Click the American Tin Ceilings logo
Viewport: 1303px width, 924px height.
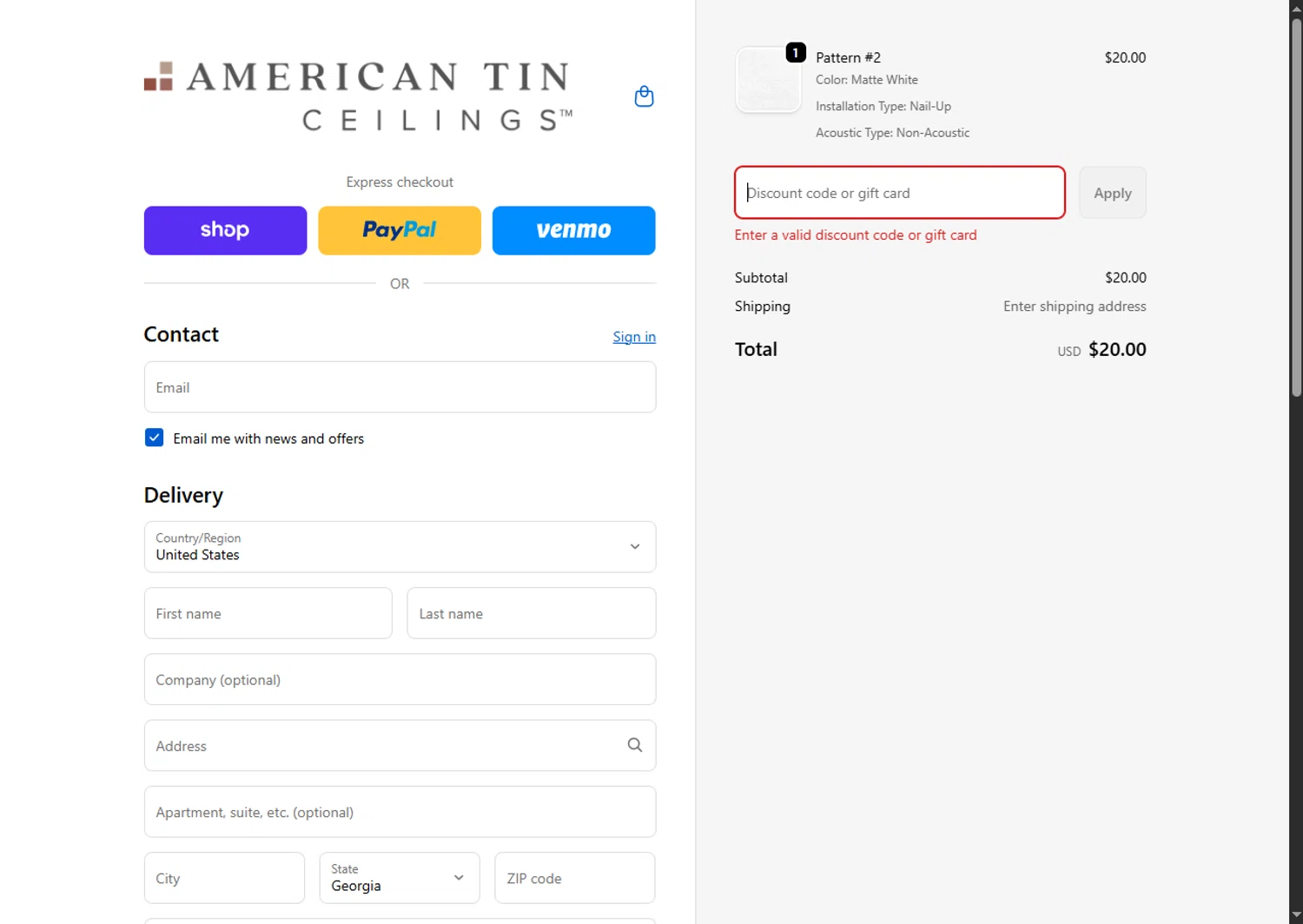click(x=358, y=96)
